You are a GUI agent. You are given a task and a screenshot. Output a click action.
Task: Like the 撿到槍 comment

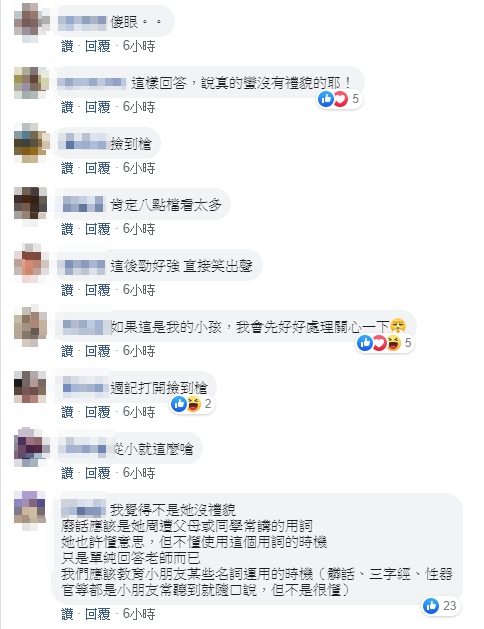[67, 168]
